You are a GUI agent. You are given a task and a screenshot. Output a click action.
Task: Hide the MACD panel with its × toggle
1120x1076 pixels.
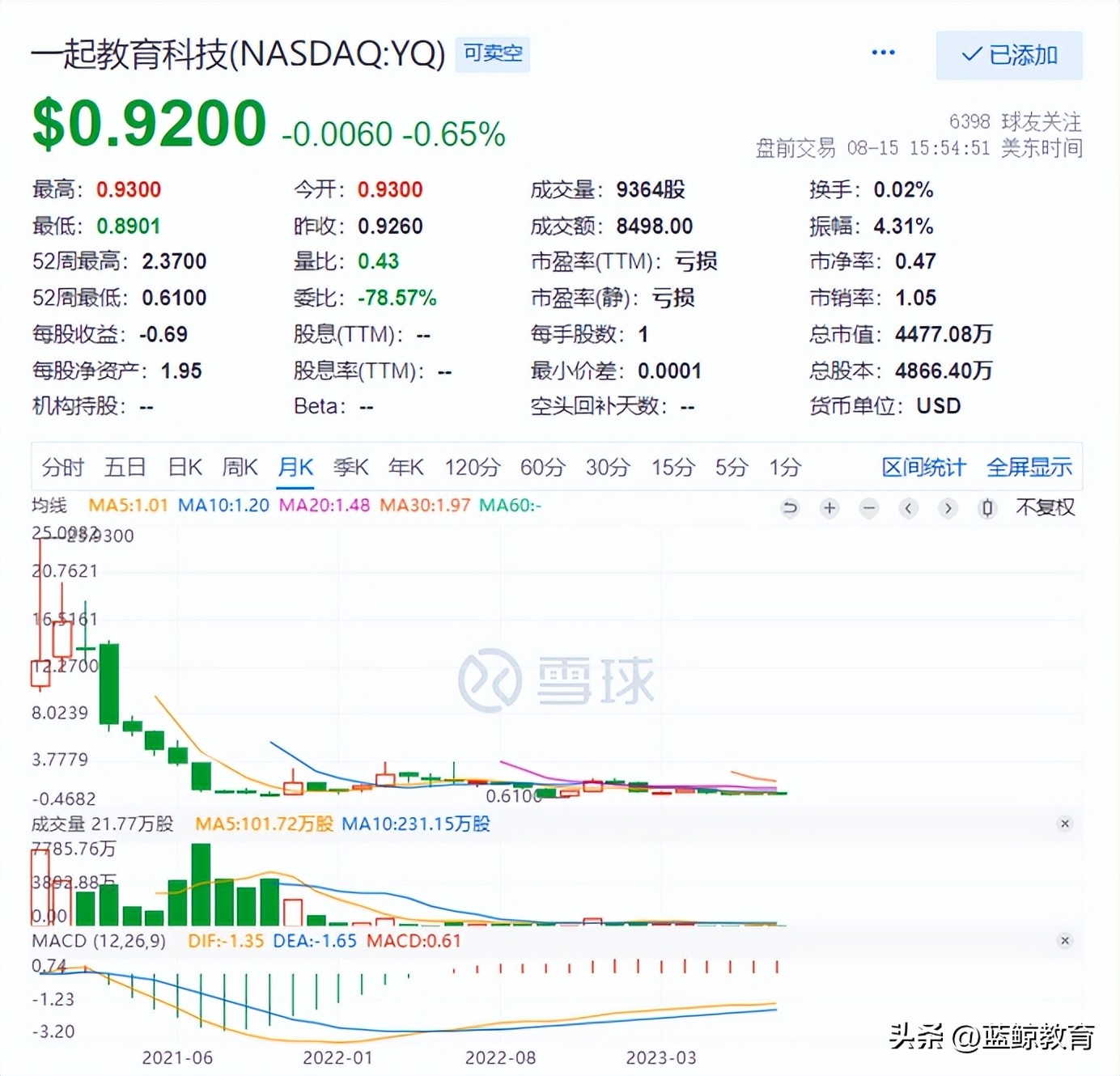click(1065, 941)
